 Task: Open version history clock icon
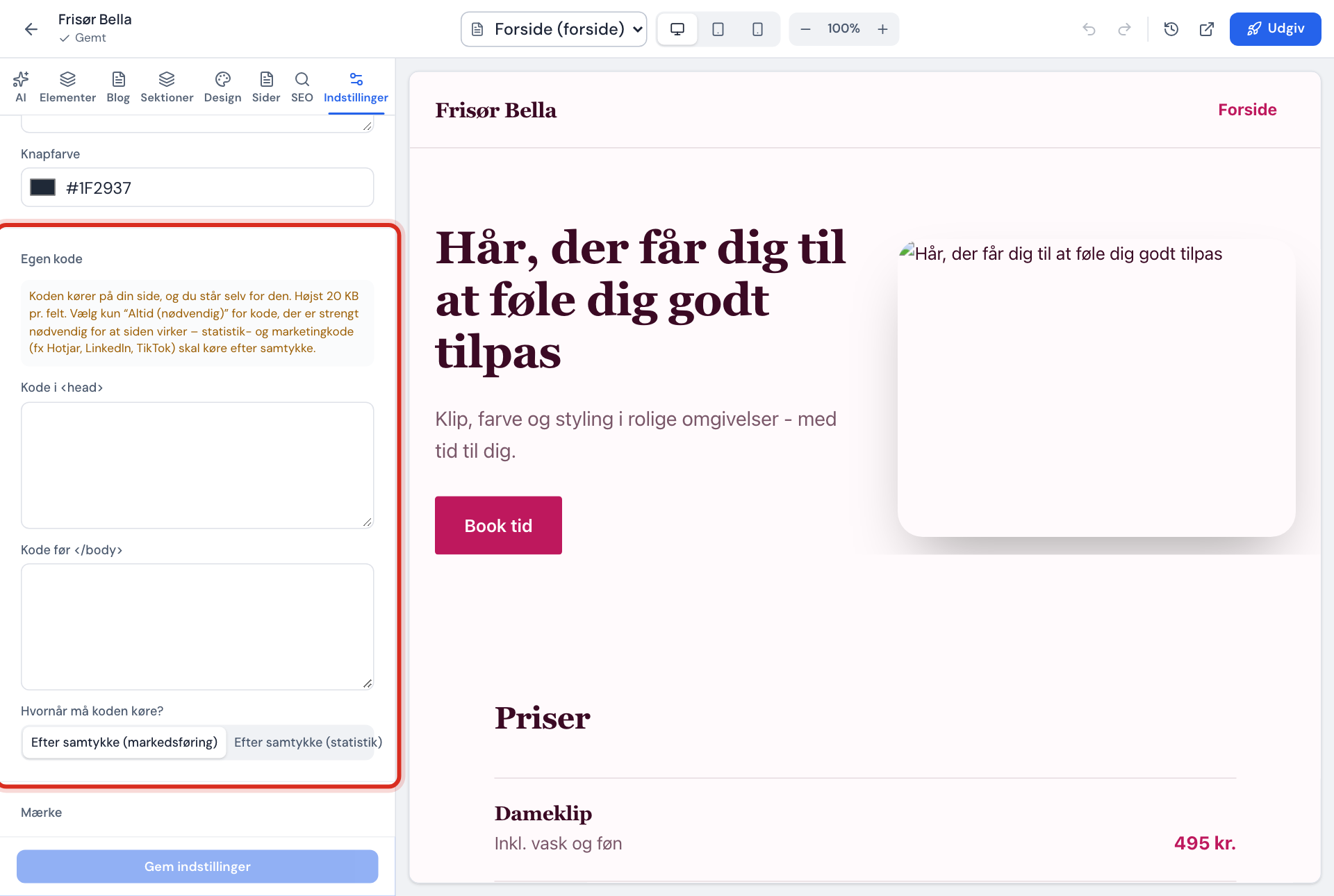click(x=1171, y=29)
